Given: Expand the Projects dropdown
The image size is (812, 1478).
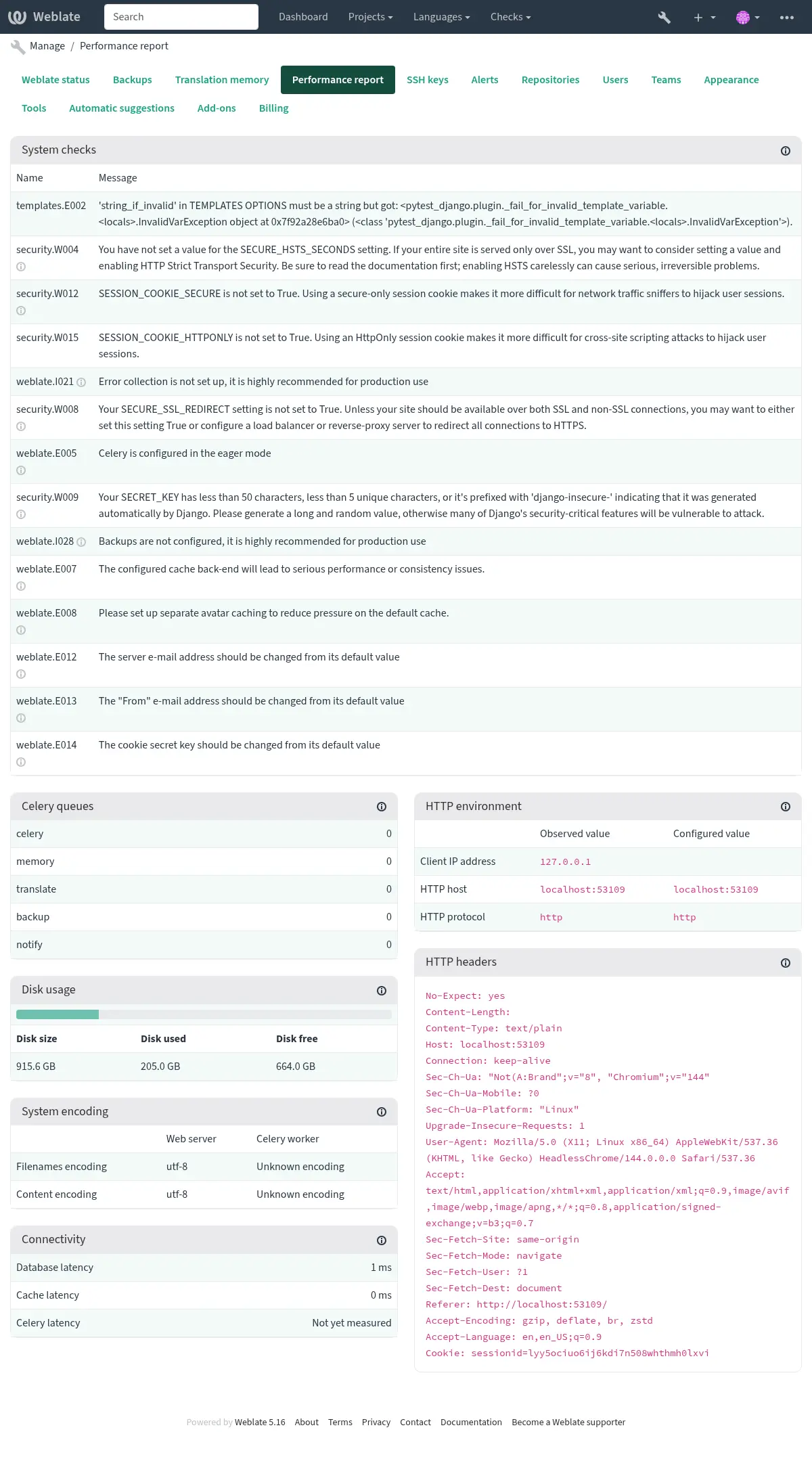Looking at the screenshot, I should pyautogui.click(x=370, y=17).
